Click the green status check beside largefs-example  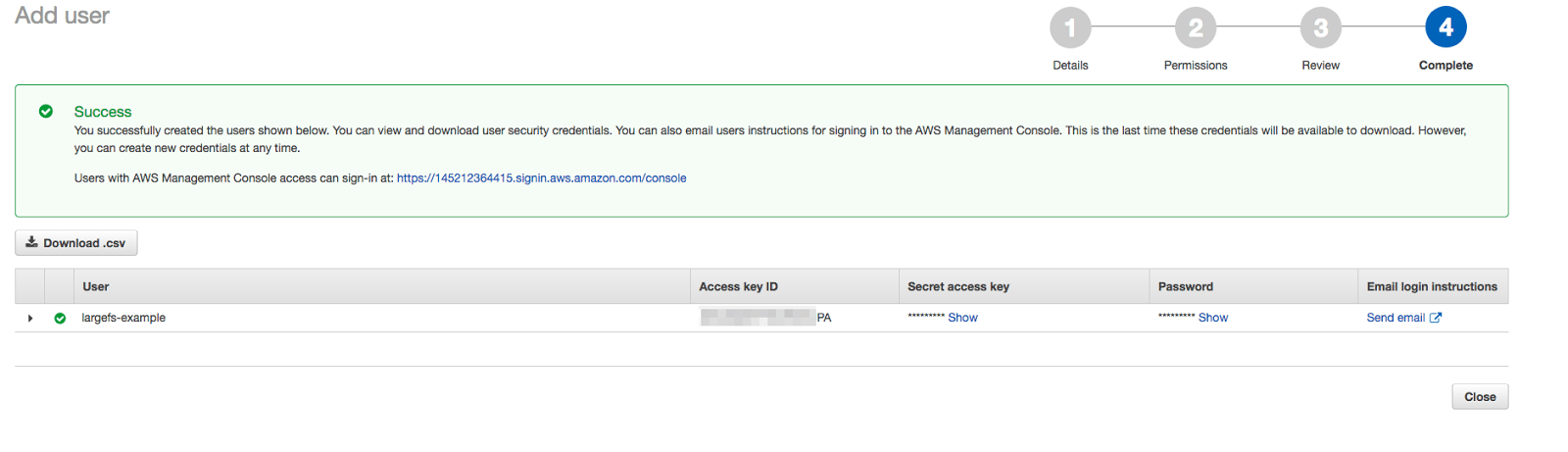click(x=60, y=319)
